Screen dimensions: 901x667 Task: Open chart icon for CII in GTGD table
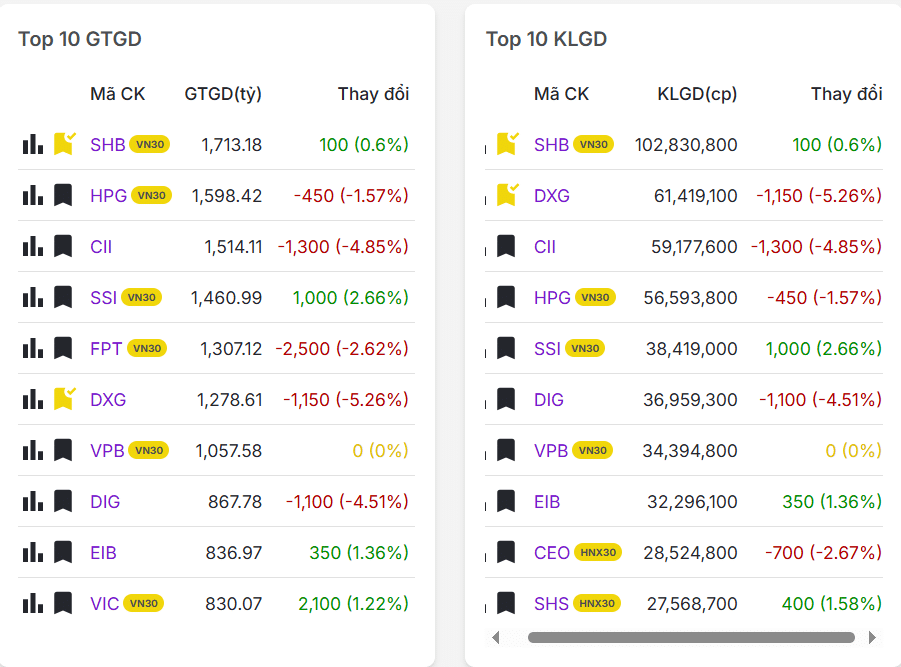pyautogui.click(x=32, y=246)
